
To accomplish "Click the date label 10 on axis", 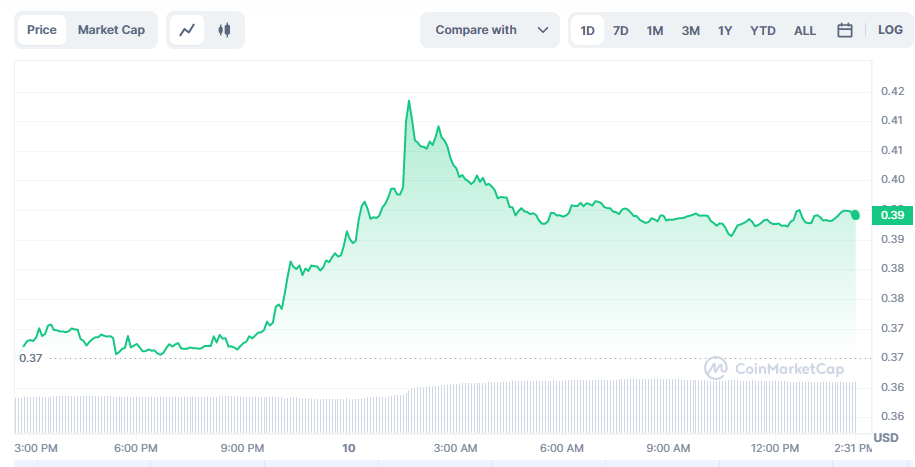I will click(349, 449).
